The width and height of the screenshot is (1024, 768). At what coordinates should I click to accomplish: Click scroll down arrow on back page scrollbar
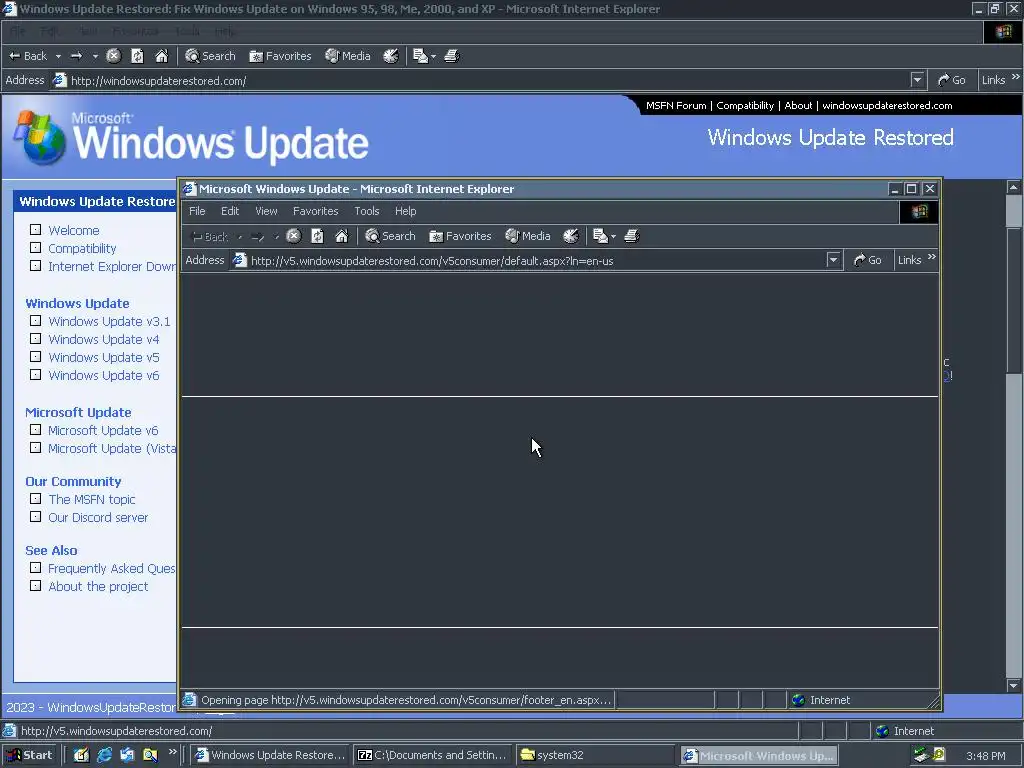[x=1014, y=686]
